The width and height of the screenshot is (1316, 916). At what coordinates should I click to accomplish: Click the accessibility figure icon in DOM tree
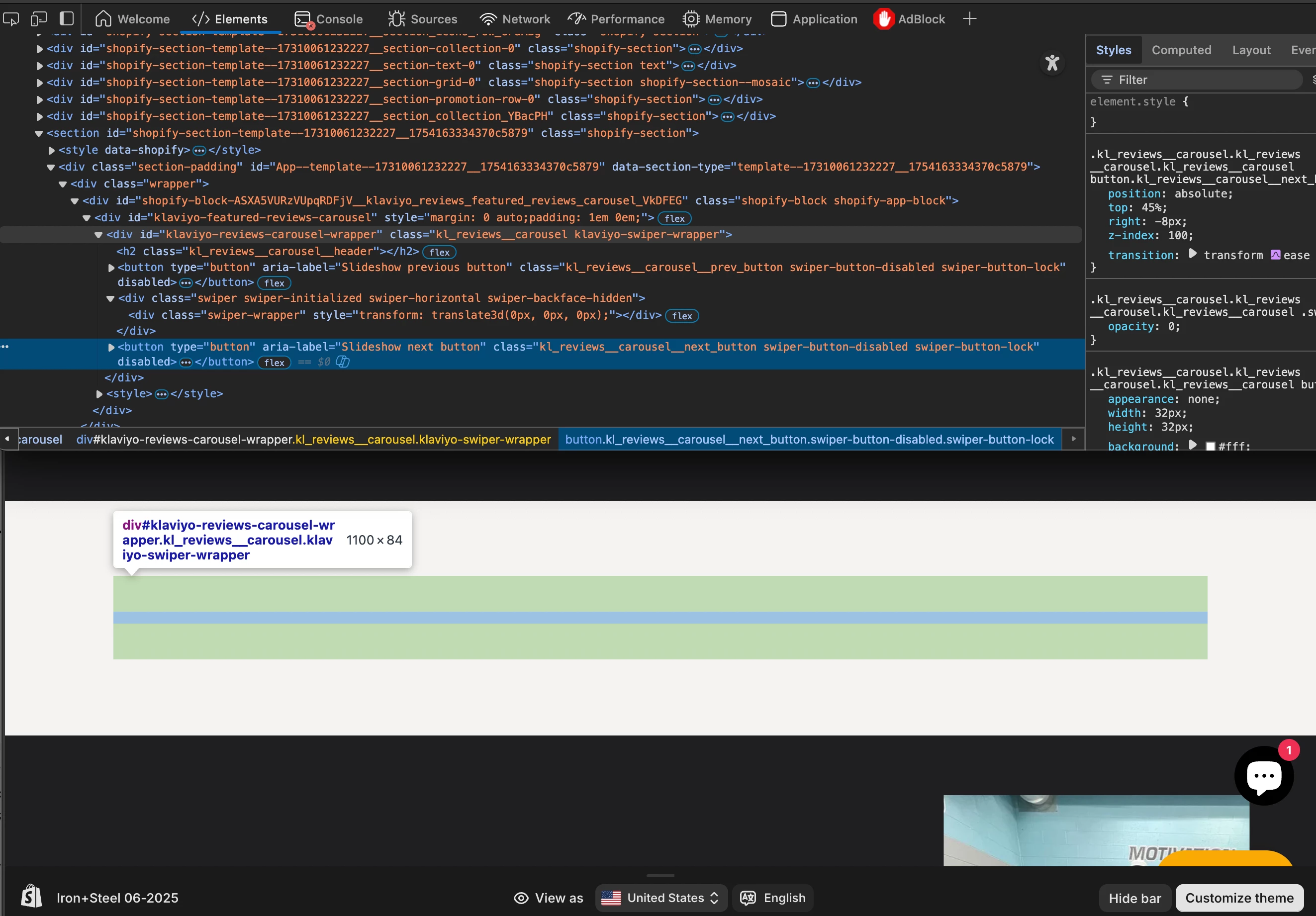click(x=1052, y=63)
